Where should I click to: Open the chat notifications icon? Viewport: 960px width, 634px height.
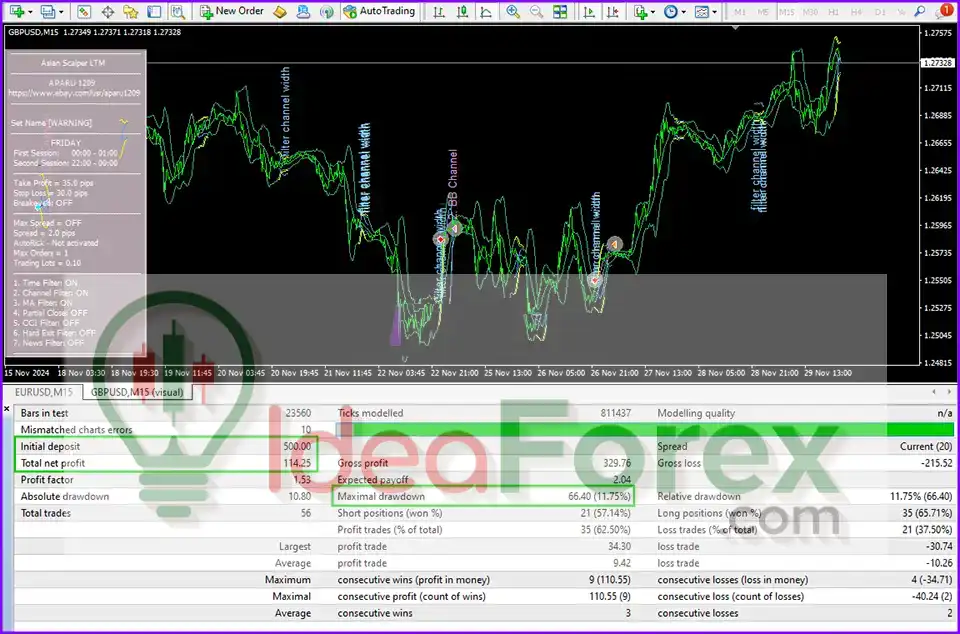click(x=943, y=11)
